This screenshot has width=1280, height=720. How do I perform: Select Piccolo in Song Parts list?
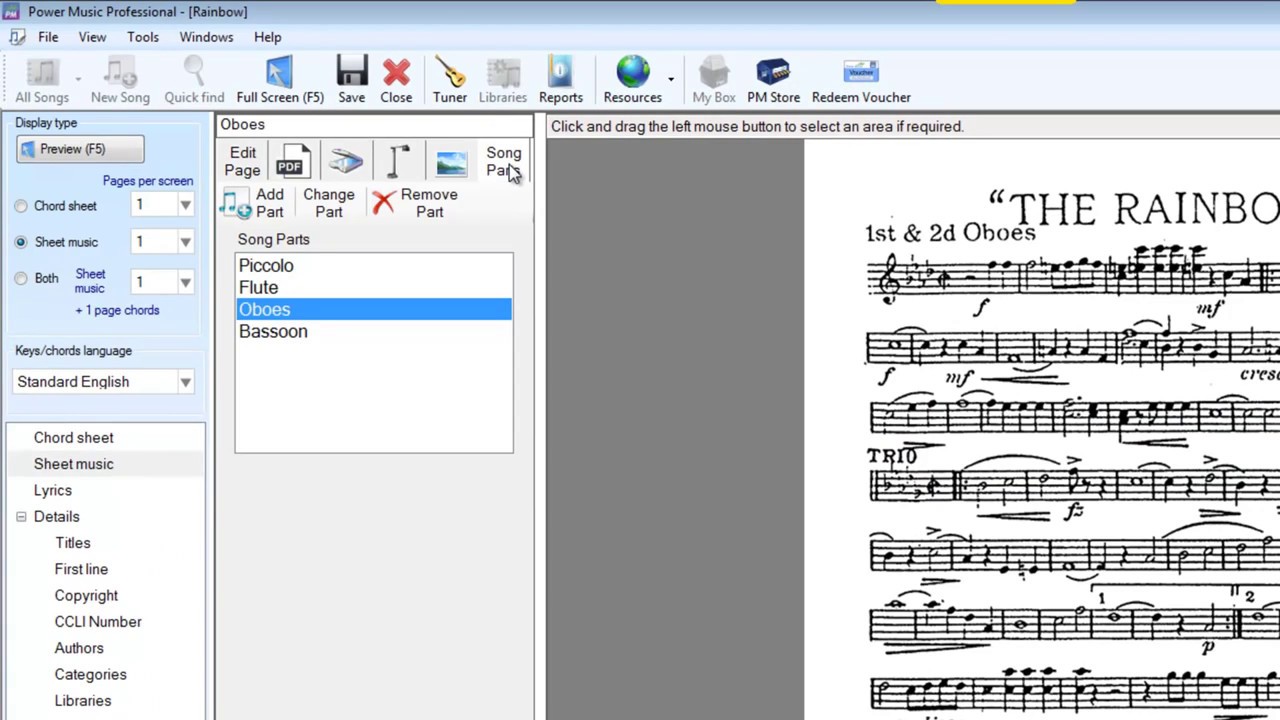374,266
